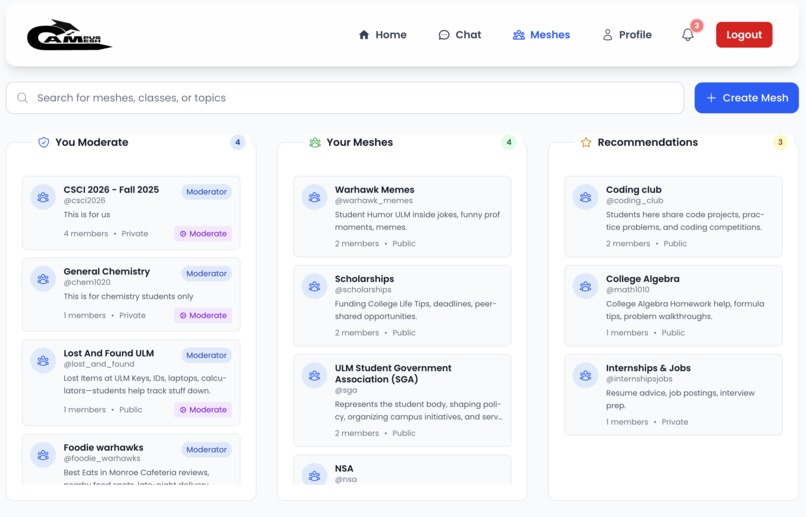
Task: Click the Coding club avatar icon
Action: (585, 197)
